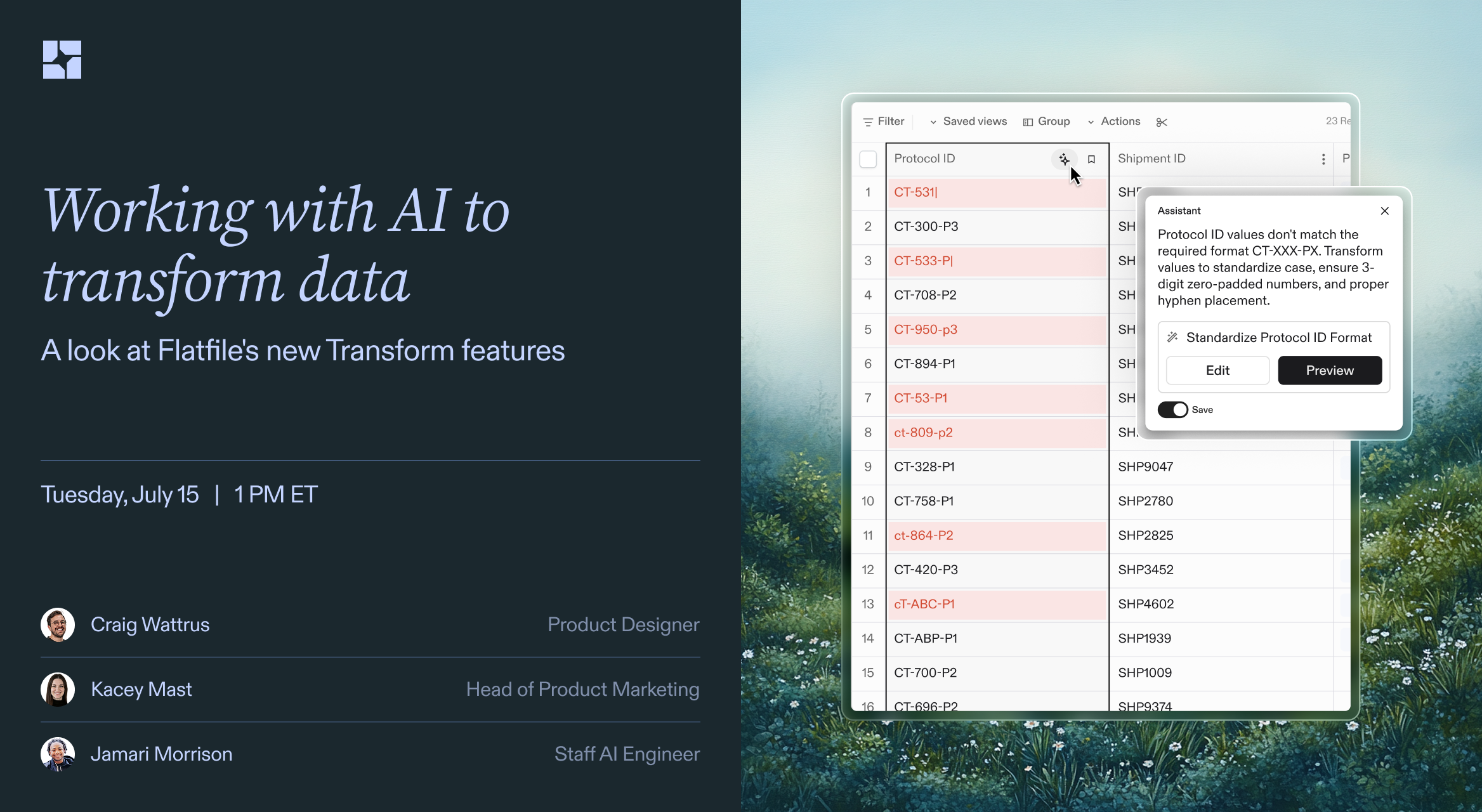The image size is (1482, 812).
Task: Select the checkbox column header next to Protocol ID
Action: tap(868, 159)
